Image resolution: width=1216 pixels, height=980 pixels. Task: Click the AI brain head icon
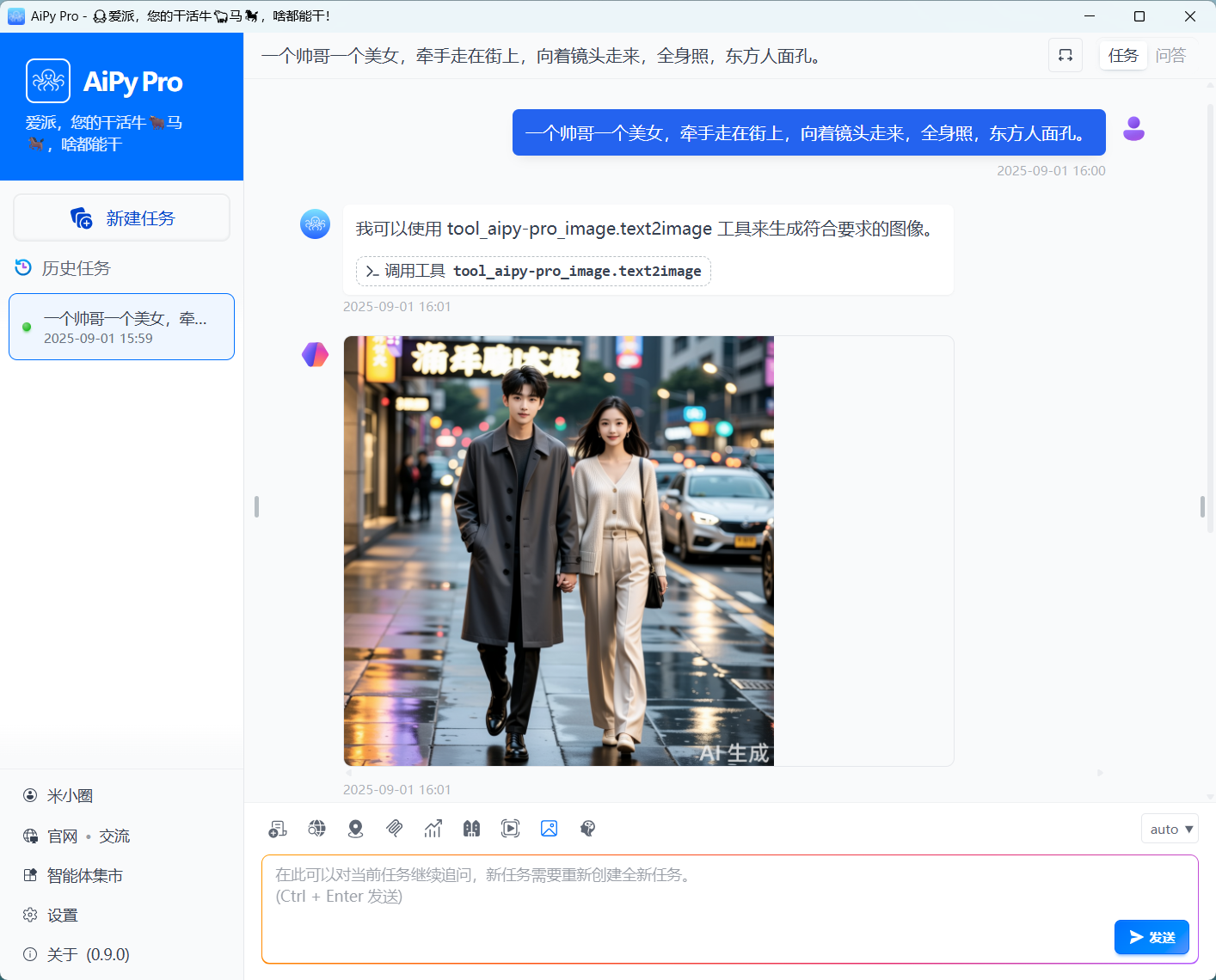coord(587,828)
